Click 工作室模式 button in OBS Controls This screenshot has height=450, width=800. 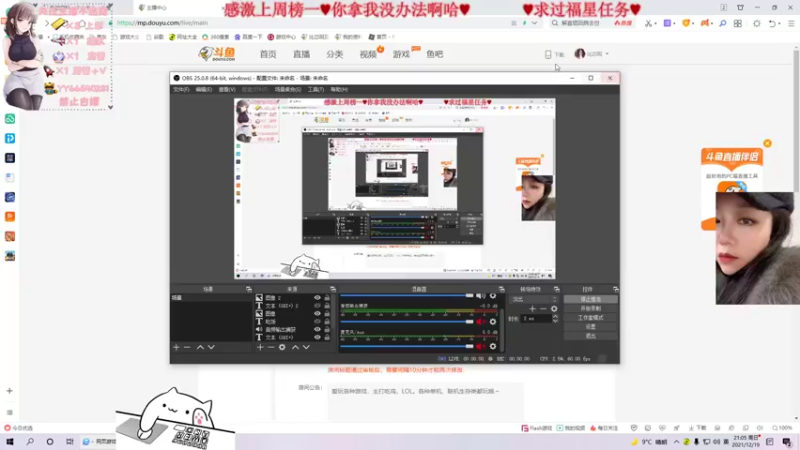590,318
